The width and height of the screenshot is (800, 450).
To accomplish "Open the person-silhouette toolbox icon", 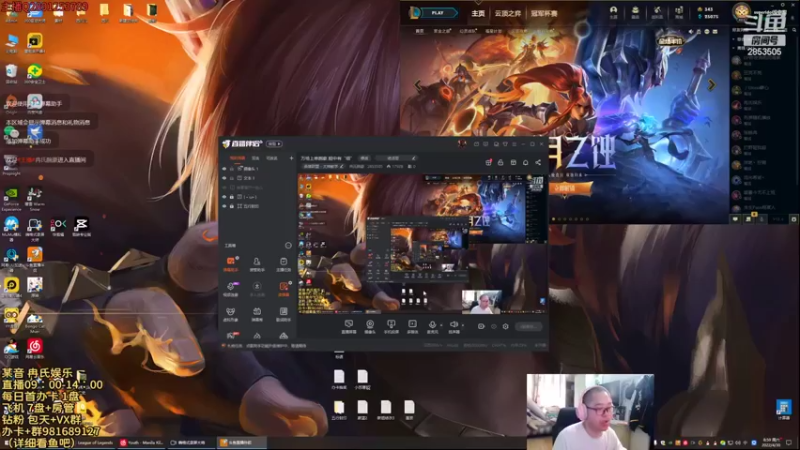I will tap(257, 264).
